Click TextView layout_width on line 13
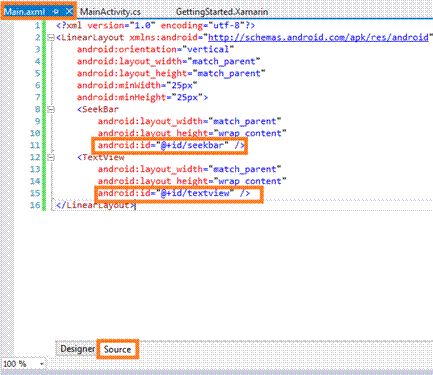The height and width of the screenshot is (375, 433). [x=189, y=169]
